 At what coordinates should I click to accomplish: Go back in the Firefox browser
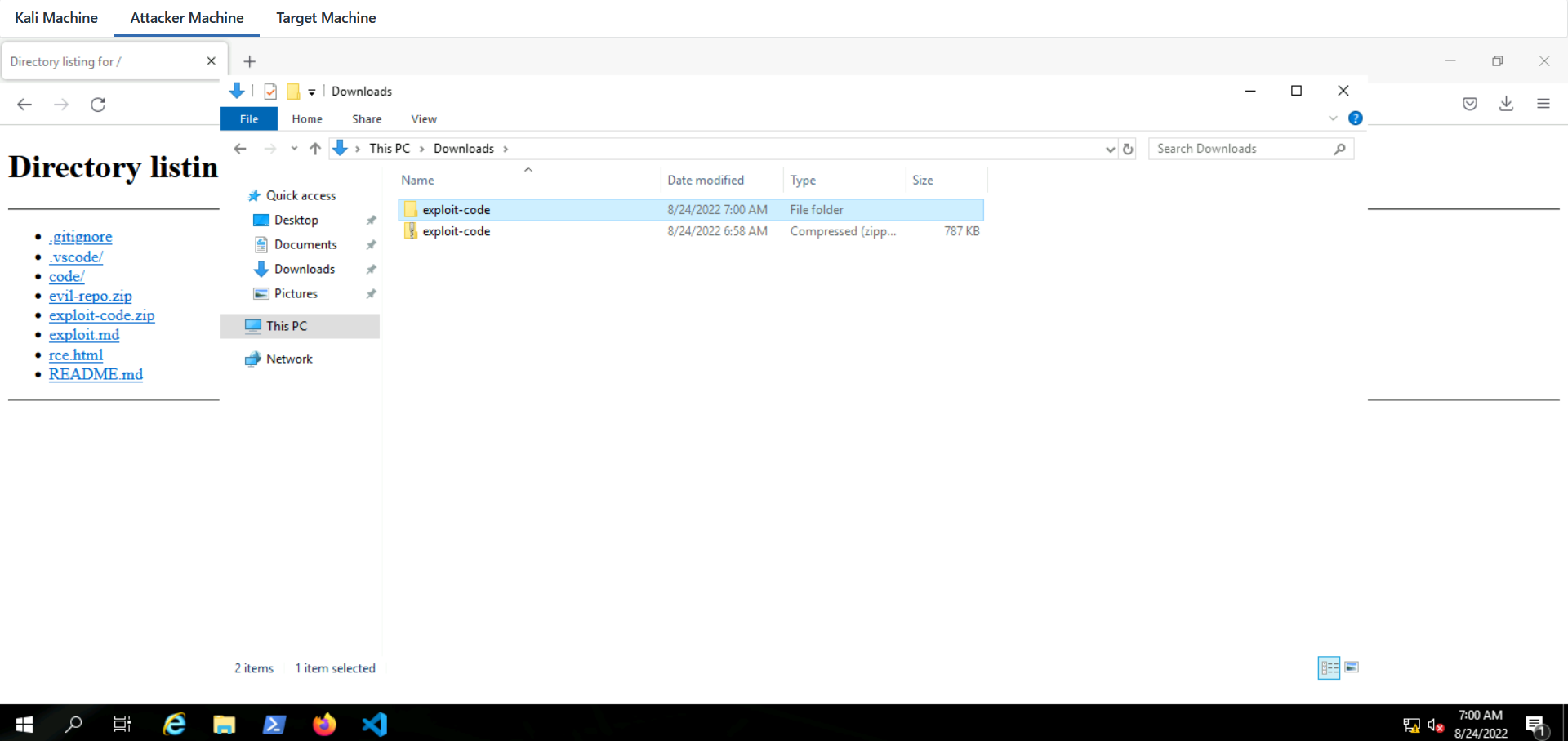(24, 105)
